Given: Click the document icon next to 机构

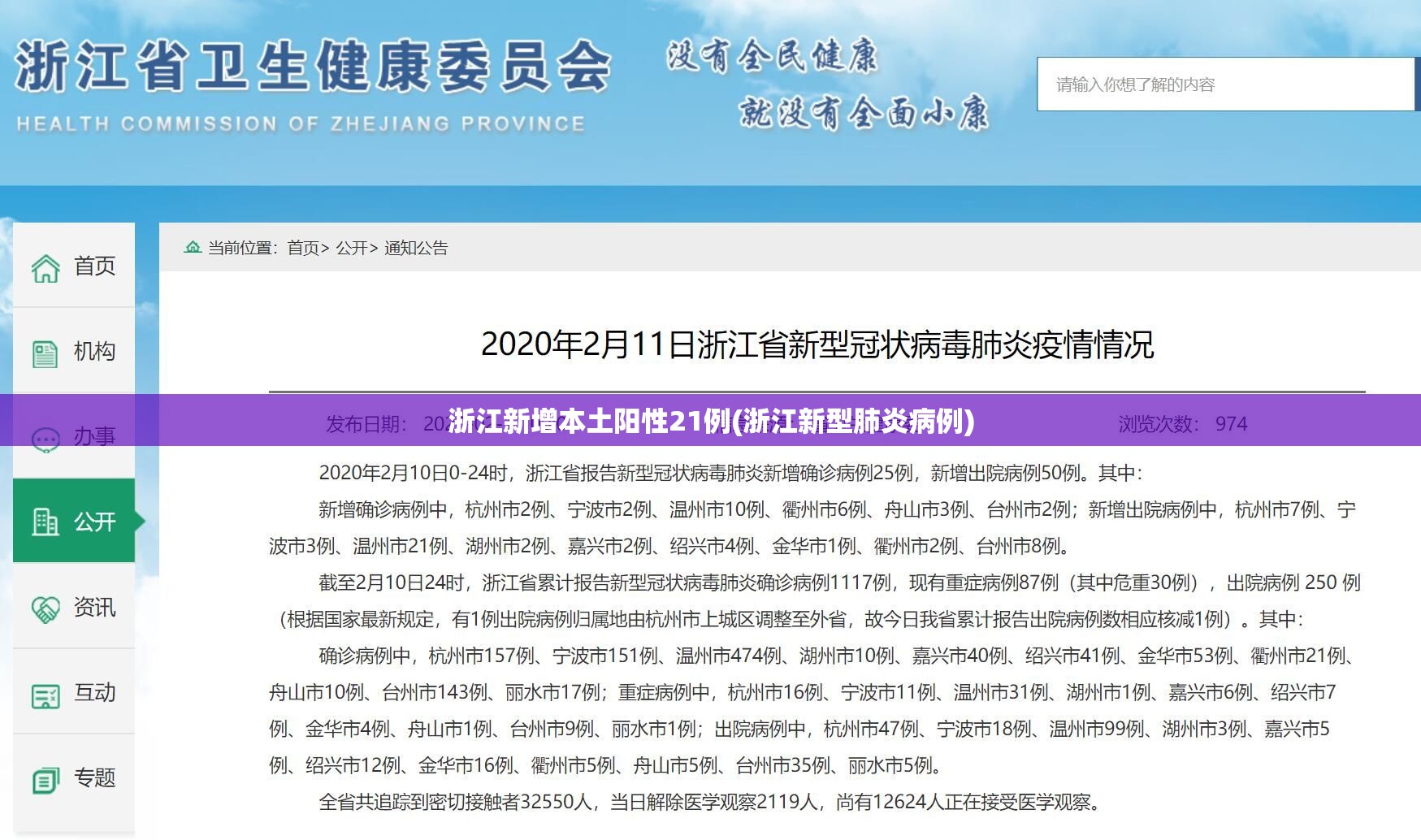Looking at the screenshot, I should click(x=45, y=353).
